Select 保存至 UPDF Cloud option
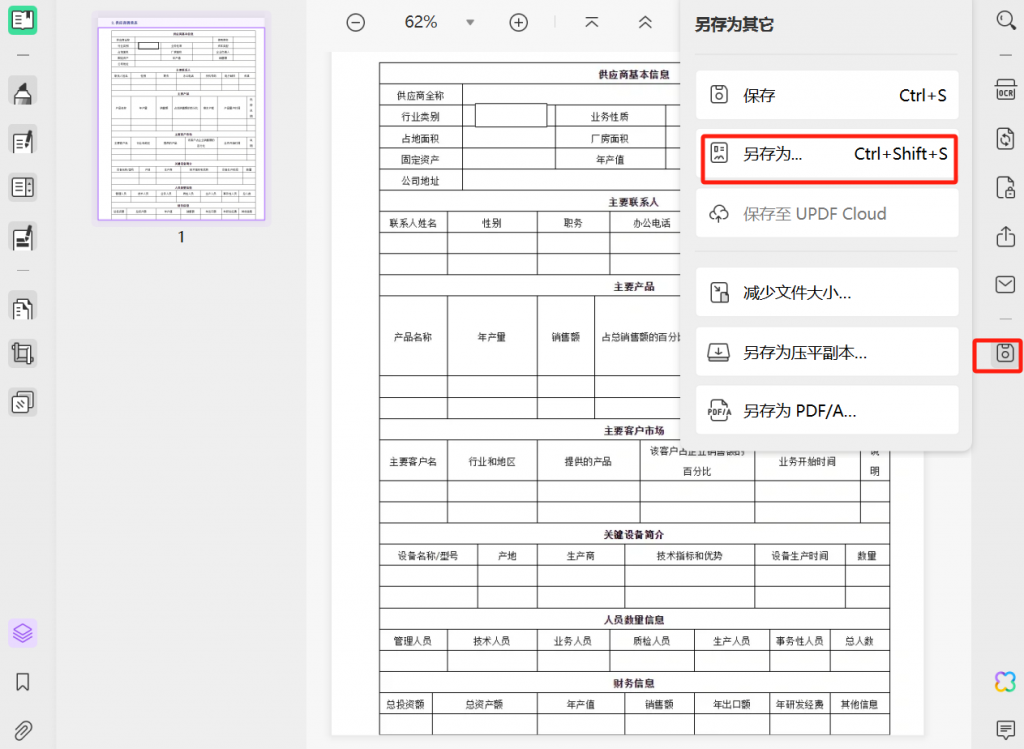1024x749 pixels. coord(827,214)
